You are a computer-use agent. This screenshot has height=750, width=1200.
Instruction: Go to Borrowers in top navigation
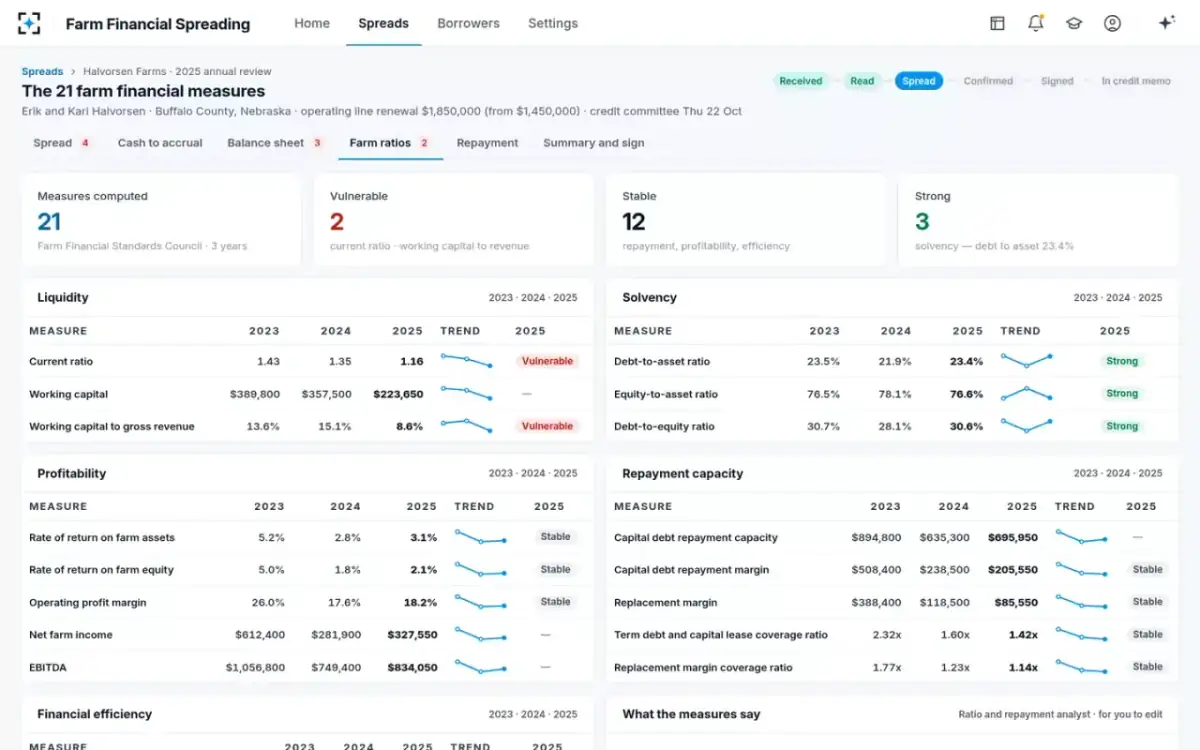(468, 23)
